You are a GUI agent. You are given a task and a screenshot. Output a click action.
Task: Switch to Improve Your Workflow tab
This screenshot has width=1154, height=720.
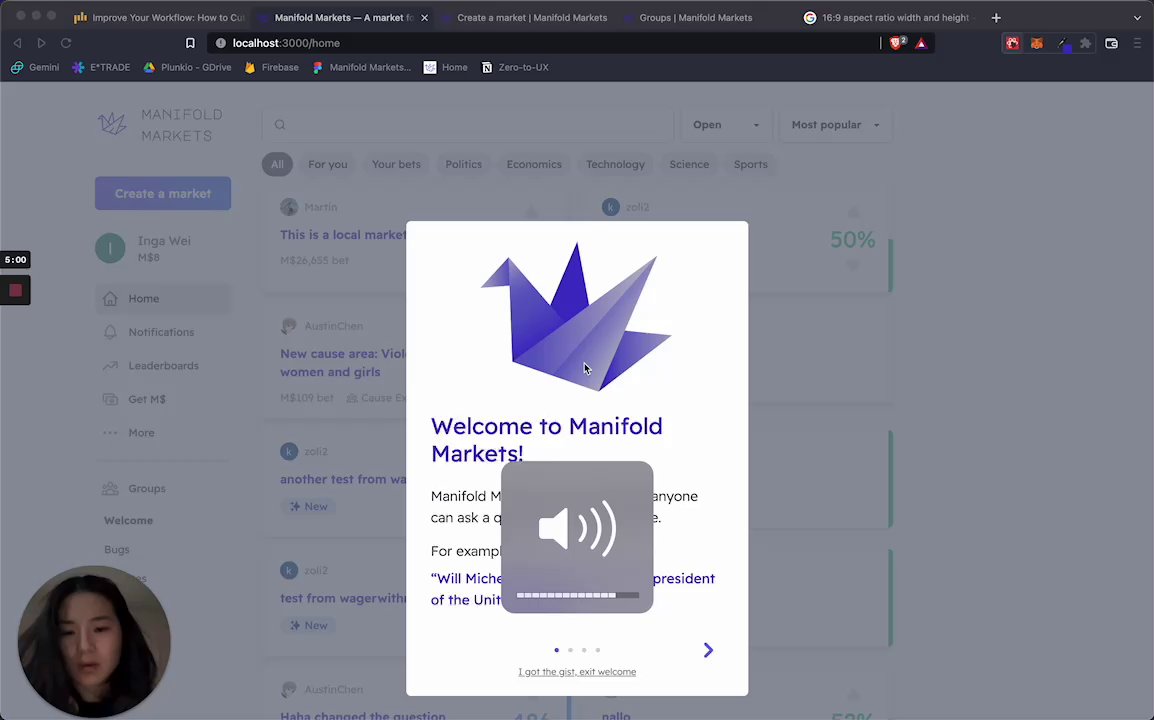pos(158,18)
